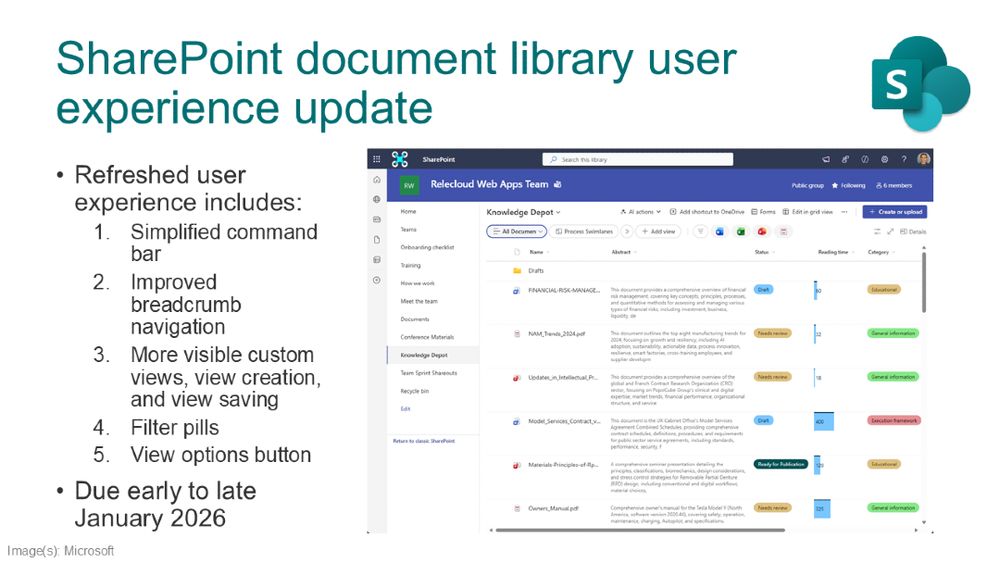The image size is (1000, 563).
Task: Click Add shortcut to OneDrive
Action: pos(707,212)
